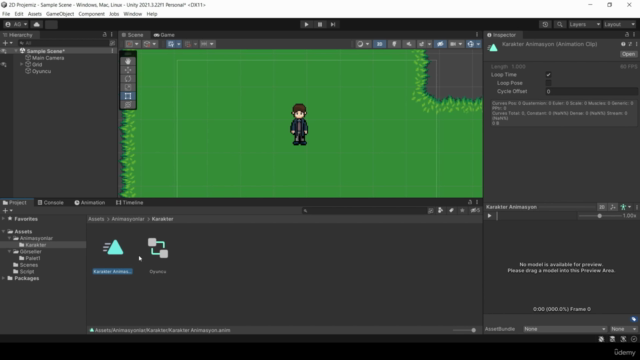
Task: Expand the Grid object in Hierarchy
Action: click(22, 64)
